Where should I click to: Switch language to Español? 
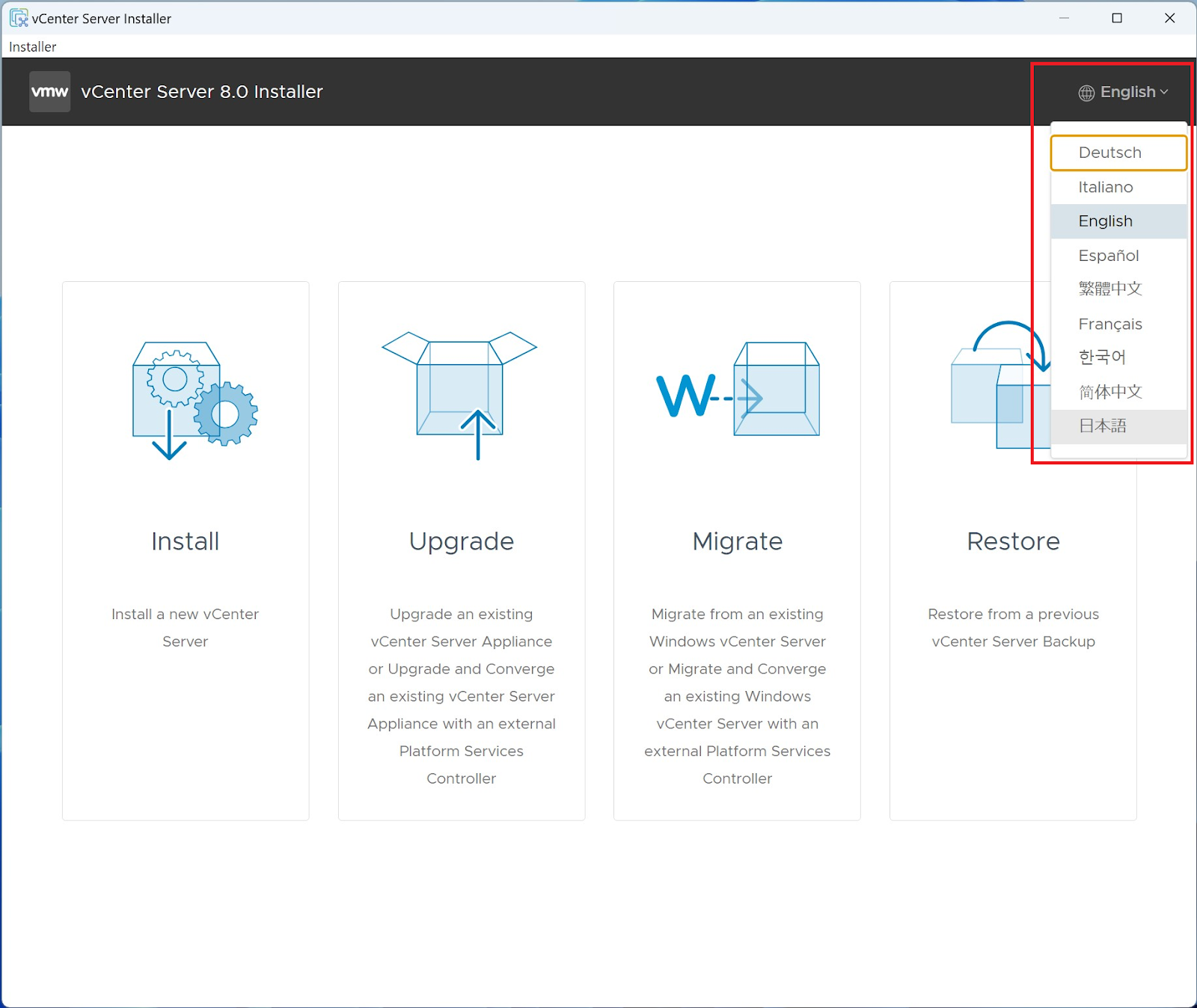point(1118,256)
